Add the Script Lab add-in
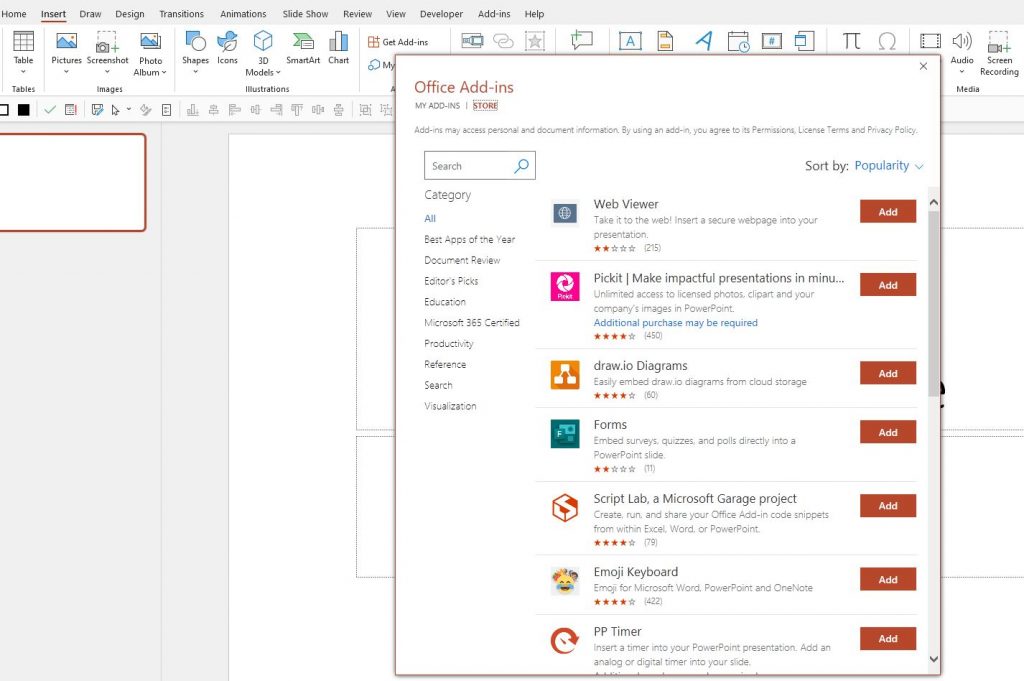 888,506
